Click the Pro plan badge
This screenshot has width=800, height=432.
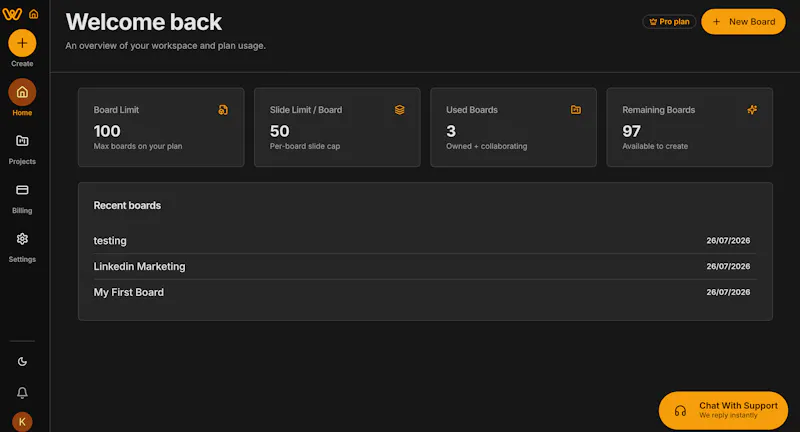pos(669,21)
